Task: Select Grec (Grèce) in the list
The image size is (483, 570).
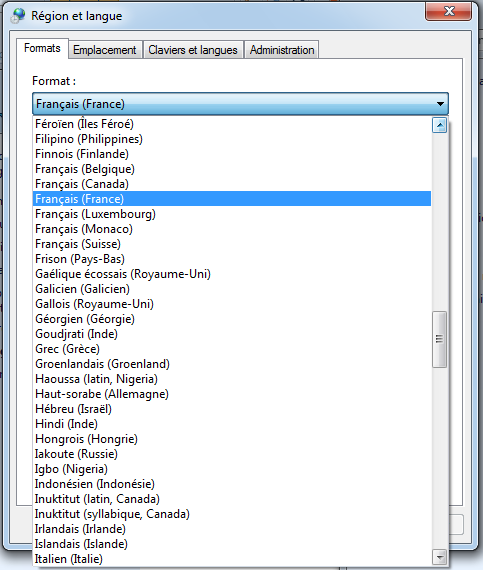Action: (232, 349)
